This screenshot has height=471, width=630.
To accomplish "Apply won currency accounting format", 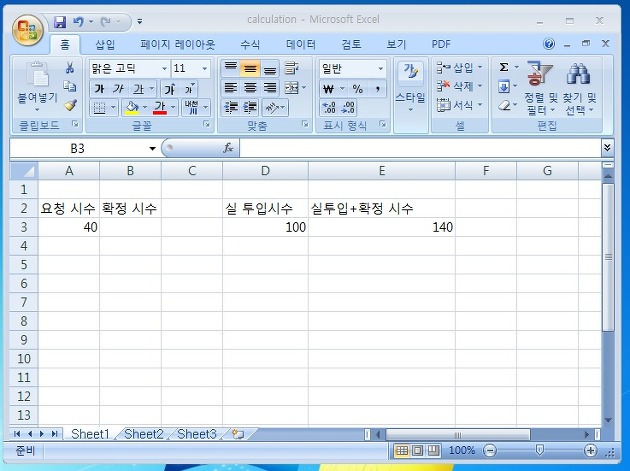I will pos(329,89).
